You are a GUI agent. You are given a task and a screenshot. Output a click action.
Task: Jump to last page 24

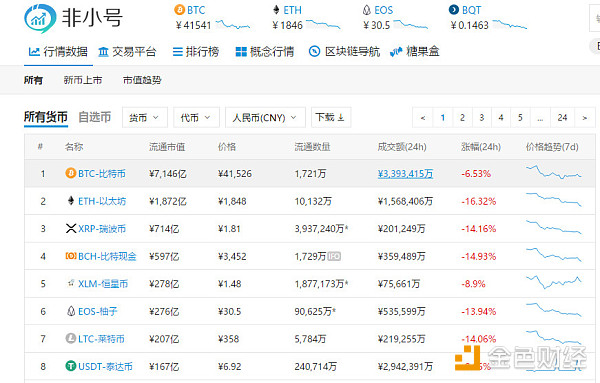point(562,118)
